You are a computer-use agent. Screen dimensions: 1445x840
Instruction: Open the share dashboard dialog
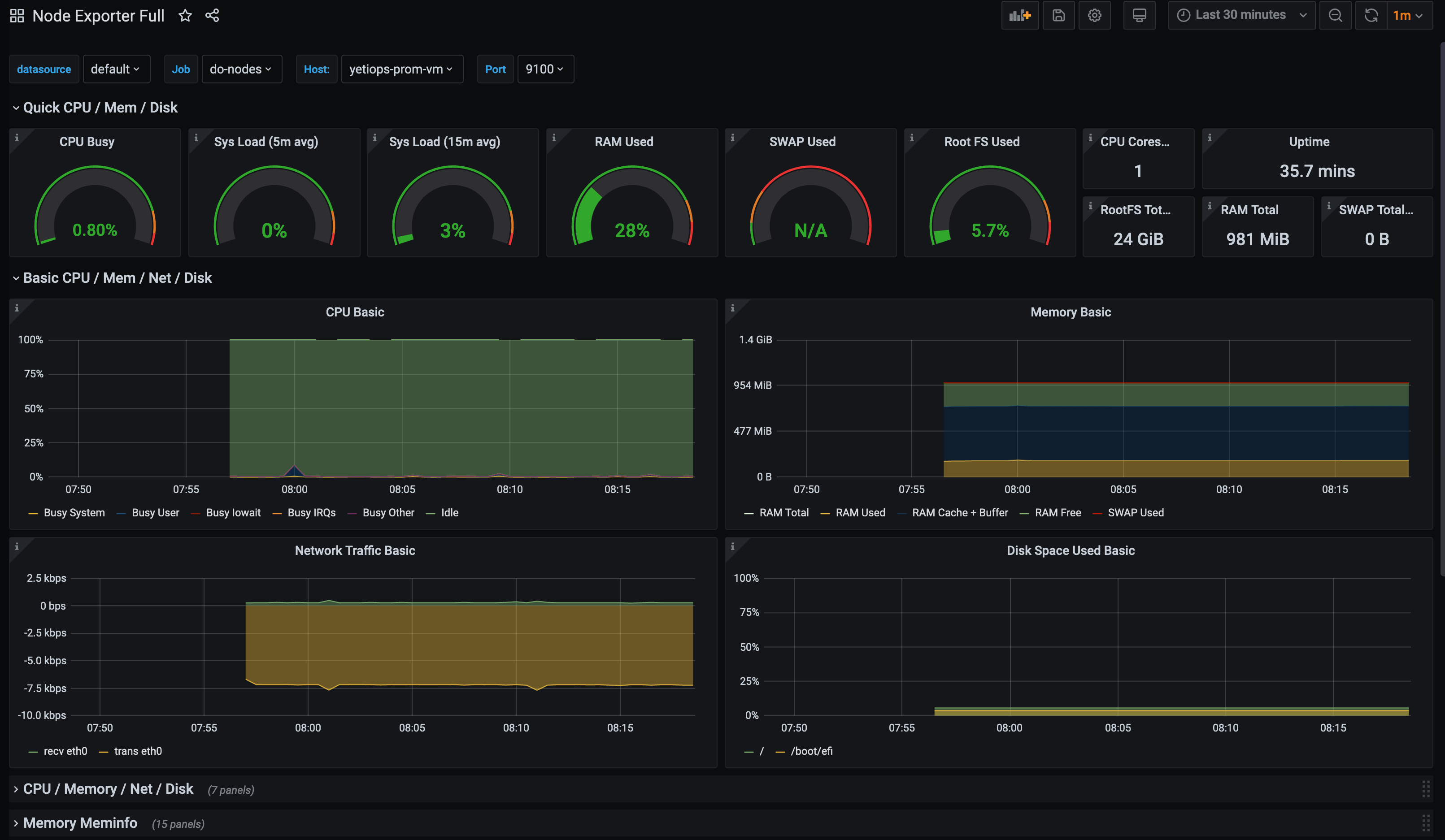point(212,16)
